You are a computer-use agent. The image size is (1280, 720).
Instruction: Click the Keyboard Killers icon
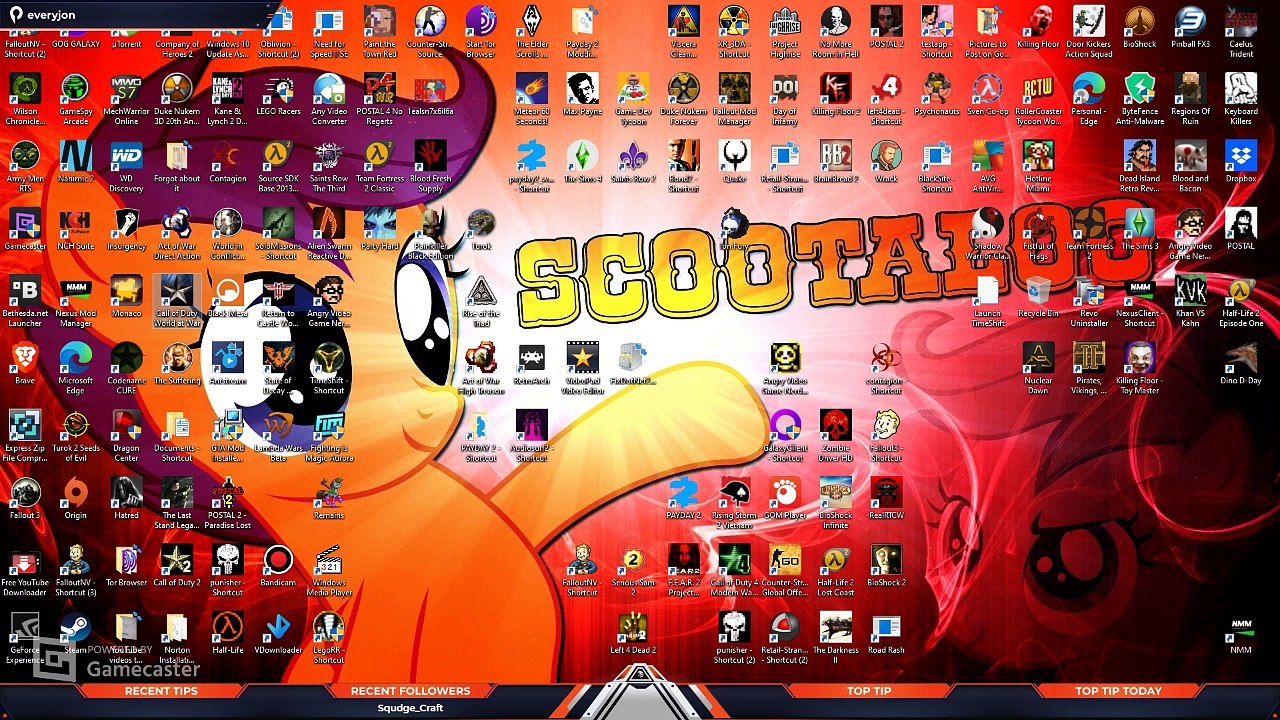click(x=1241, y=98)
